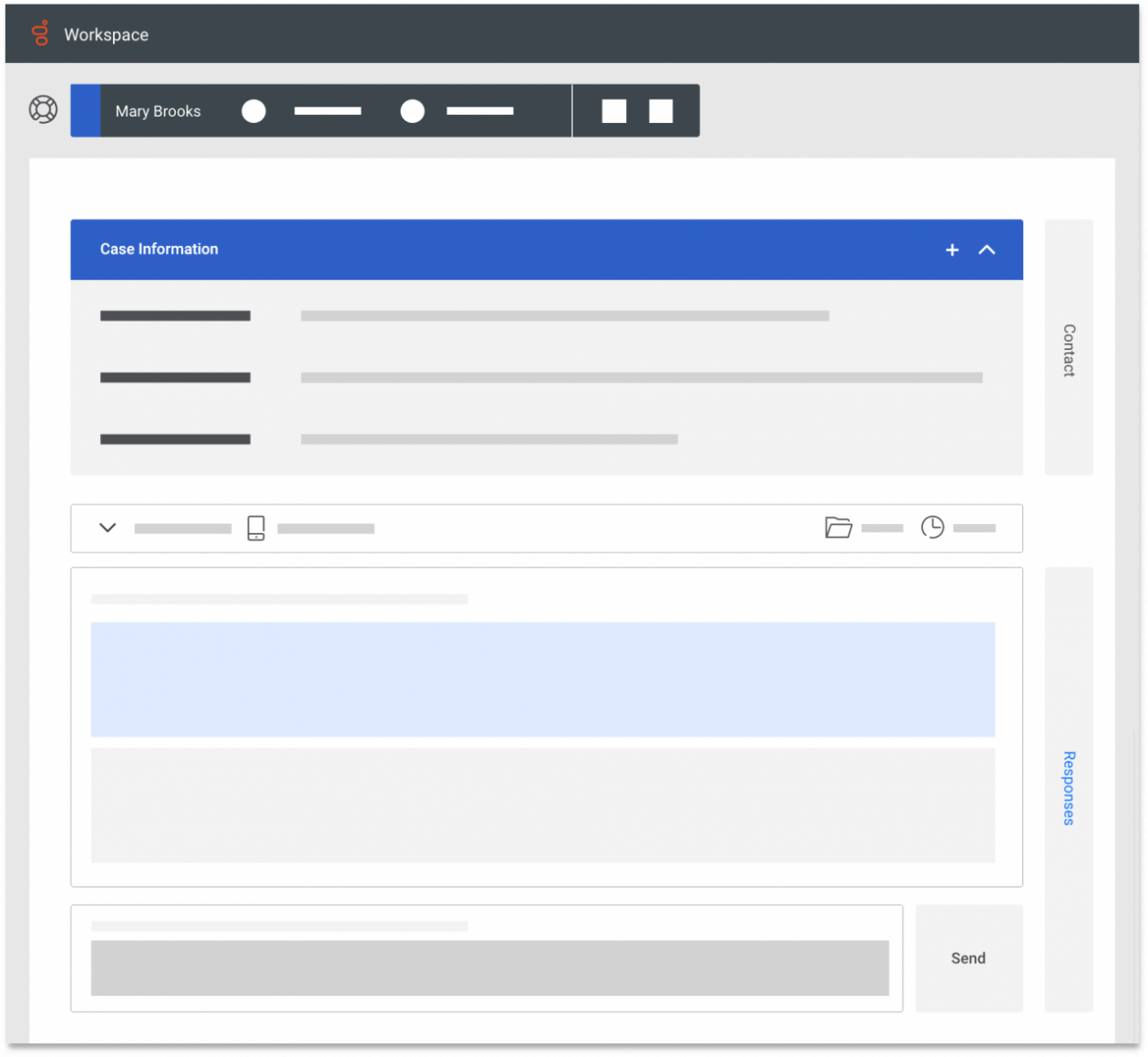This screenshot has width=1148, height=1057.
Task: Click the Workspace title in the top bar
Action: pyautogui.click(x=106, y=34)
